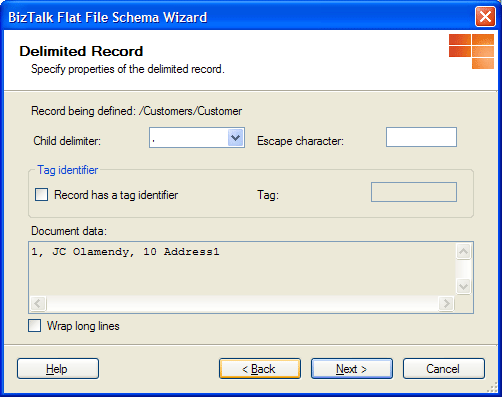Open wizard Help
Viewport: 502px width, 397px height.
click(x=58, y=369)
